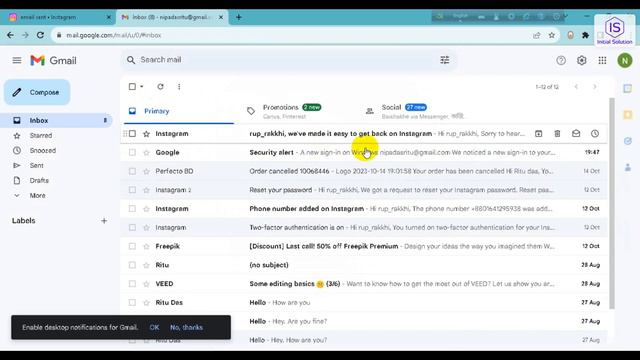640x360 pixels.
Task: Click the Compose button
Action: coord(37,92)
